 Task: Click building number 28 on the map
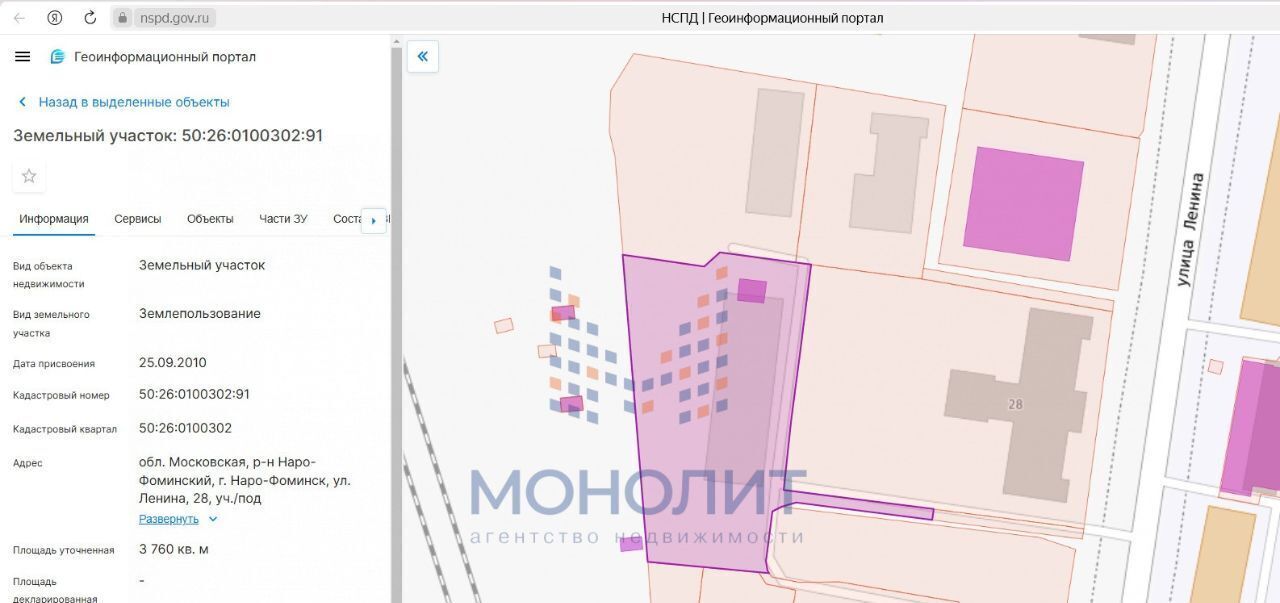click(x=1016, y=404)
